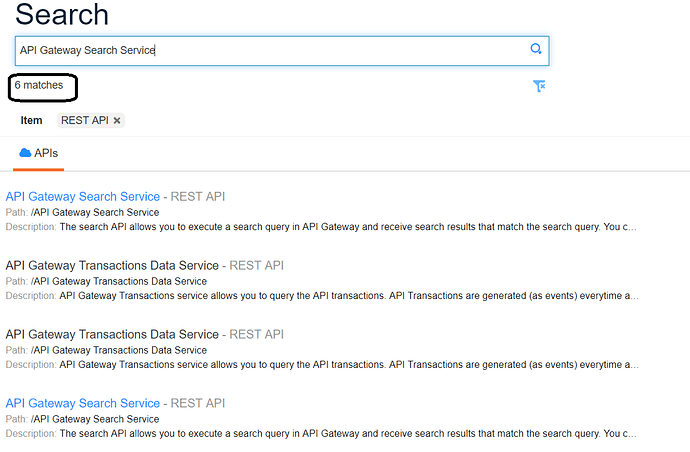
Task: Click the 6 matches count
Action: [x=39, y=85]
